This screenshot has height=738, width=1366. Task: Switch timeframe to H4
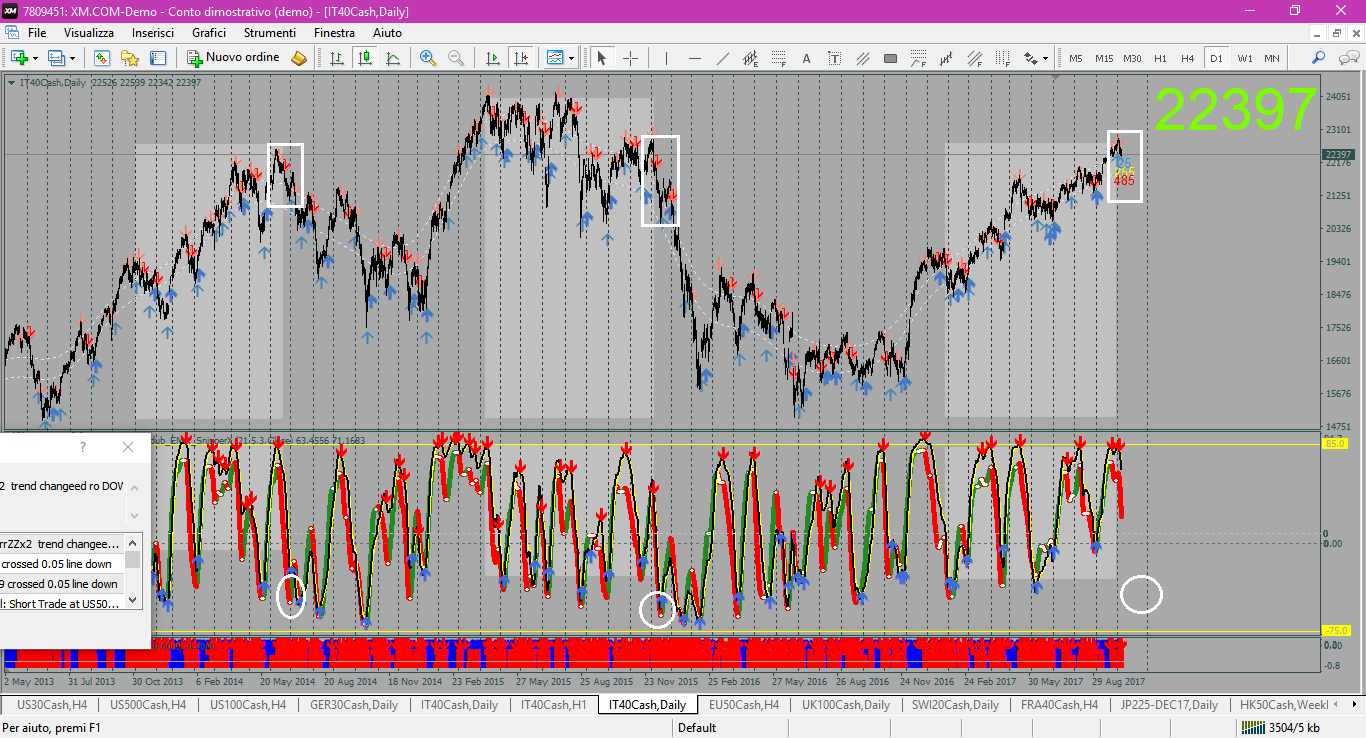click(1188, 58)
